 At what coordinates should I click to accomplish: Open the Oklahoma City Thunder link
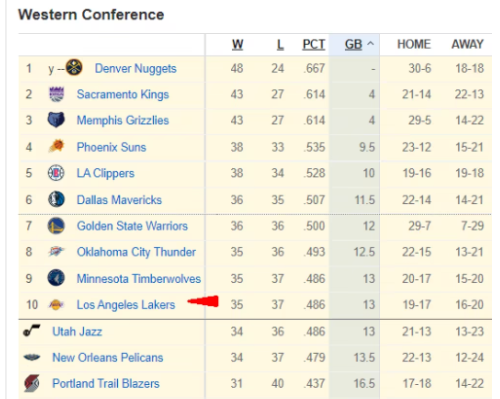[136, 252]
